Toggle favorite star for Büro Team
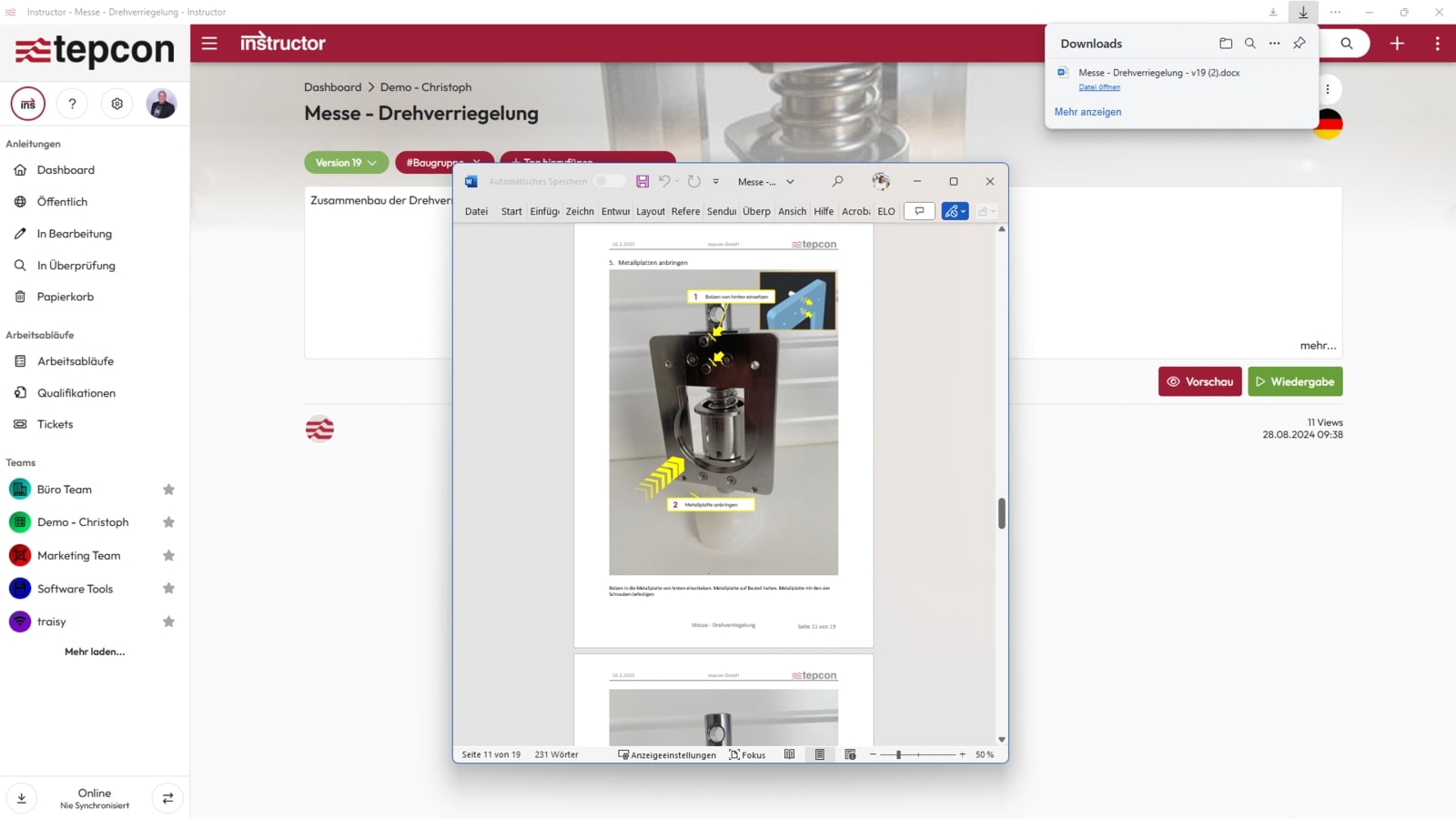1456x819 pixels. point(168,490)
